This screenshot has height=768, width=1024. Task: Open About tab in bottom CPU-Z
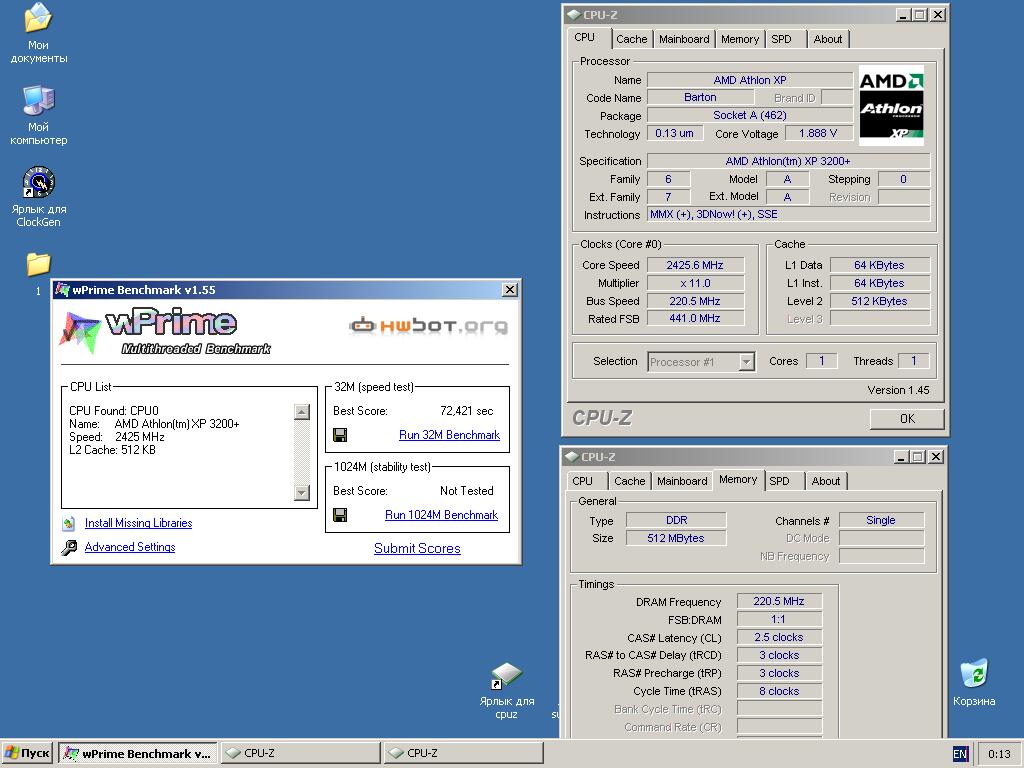point(825,481)
